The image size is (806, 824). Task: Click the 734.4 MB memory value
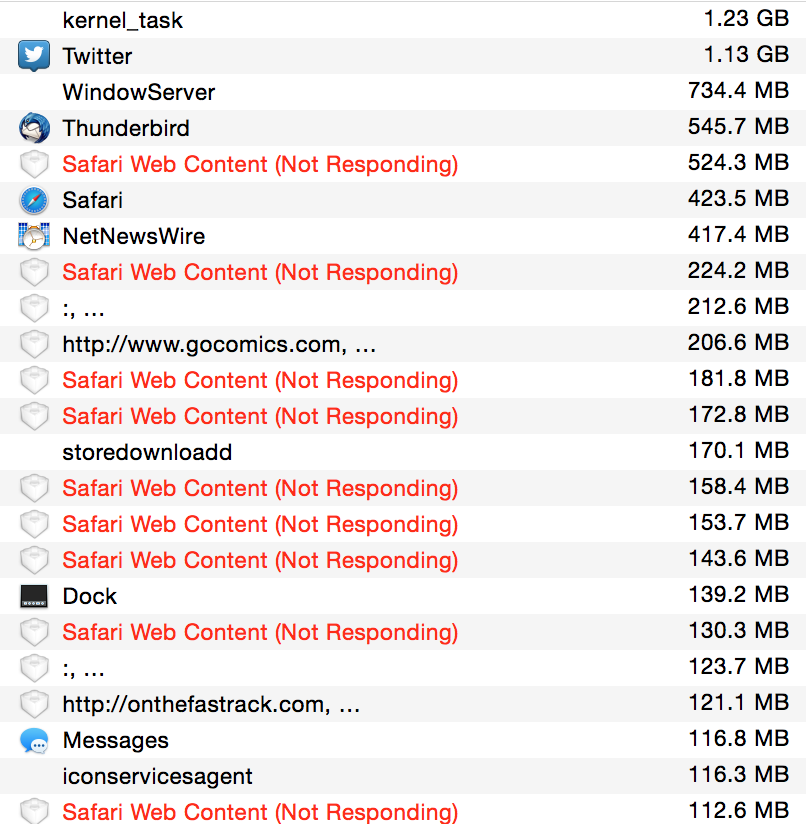739,90
